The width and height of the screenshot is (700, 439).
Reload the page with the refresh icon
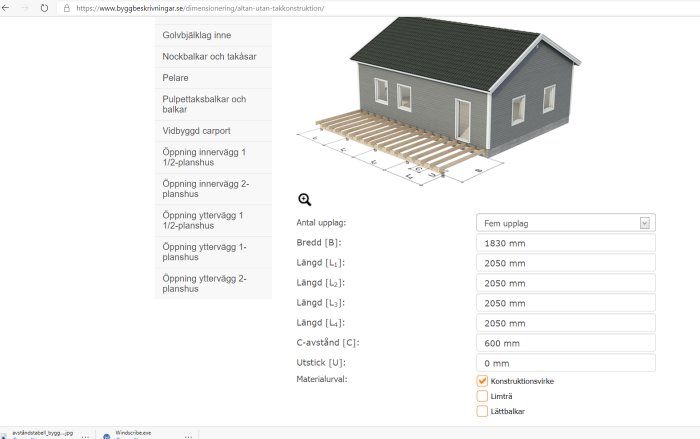coord(44,8)
